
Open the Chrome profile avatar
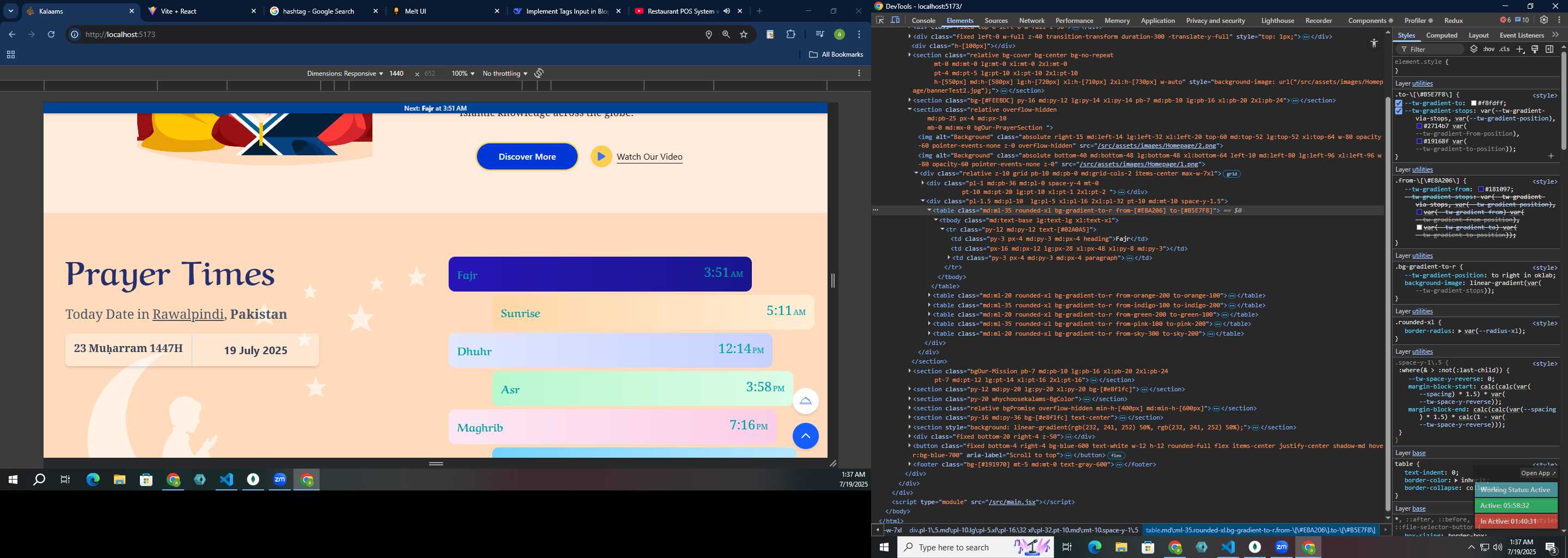tap(840, 35)
